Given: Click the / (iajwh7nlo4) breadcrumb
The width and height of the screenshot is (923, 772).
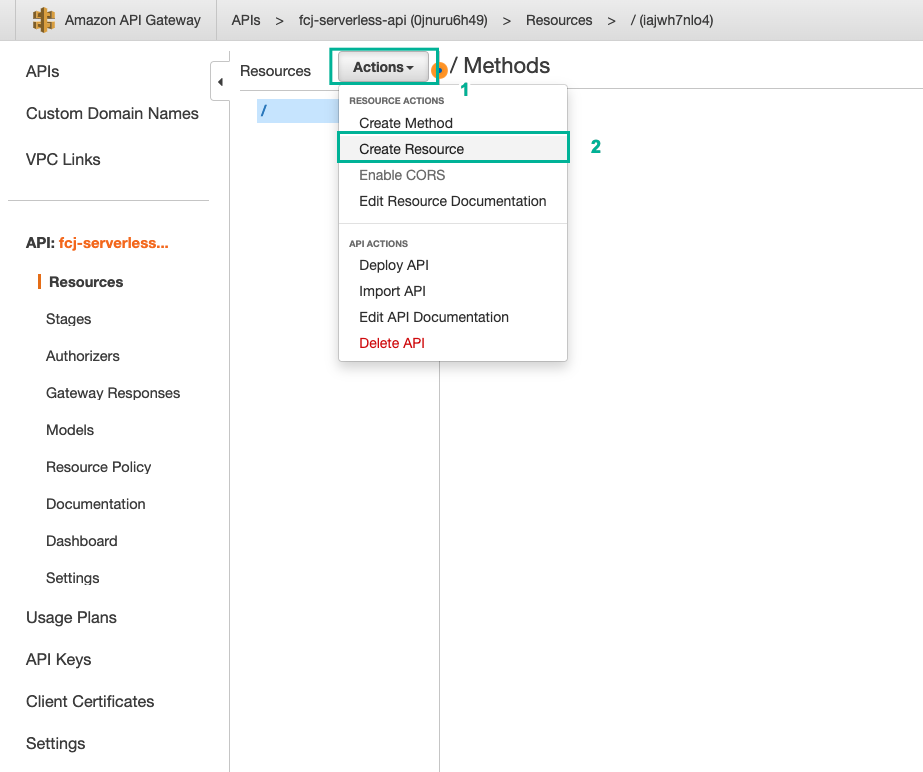Looking at the screenshot, I should click(x=672, y=20).
